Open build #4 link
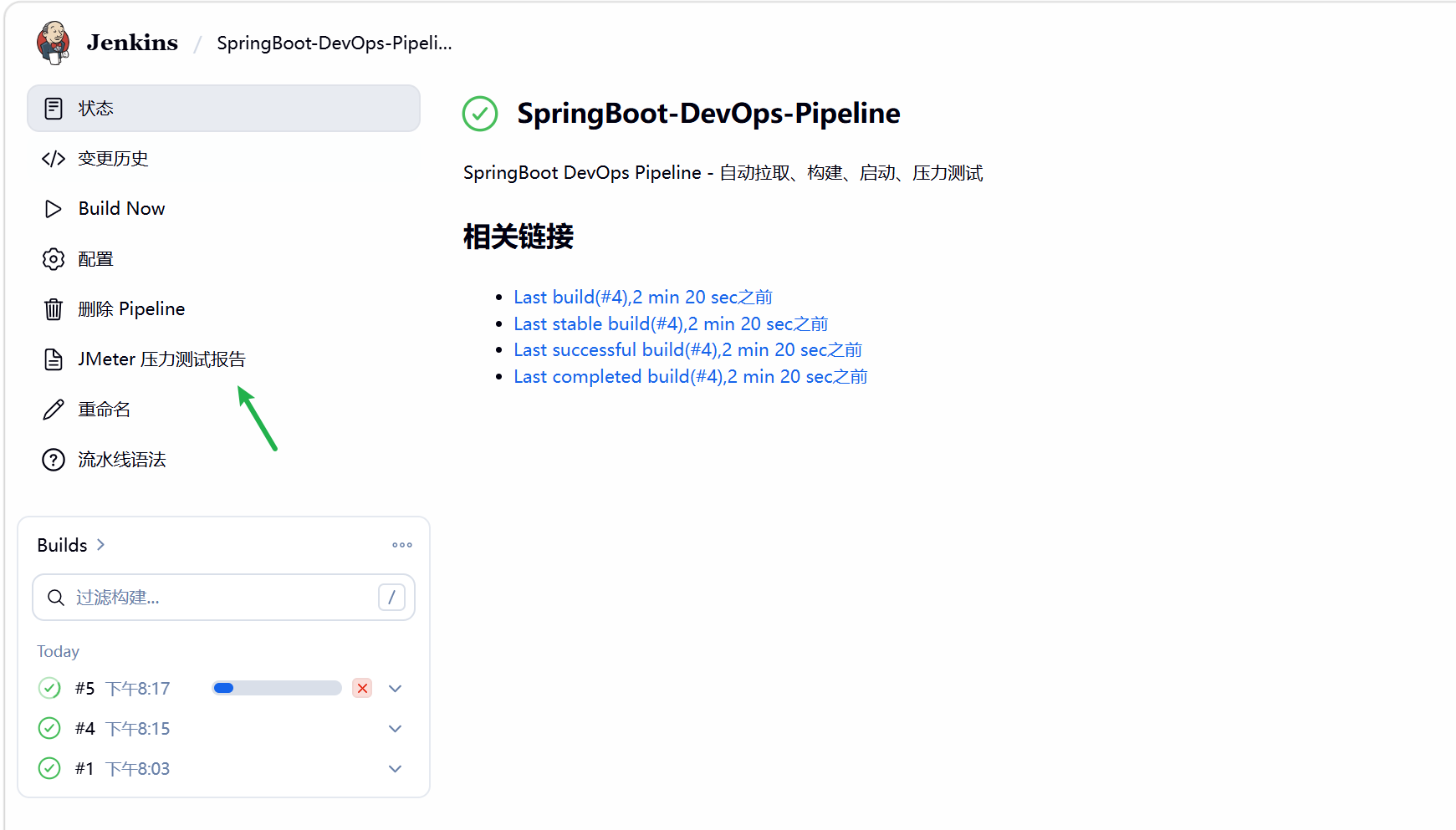1456x830 pixels. pos(84,729)
